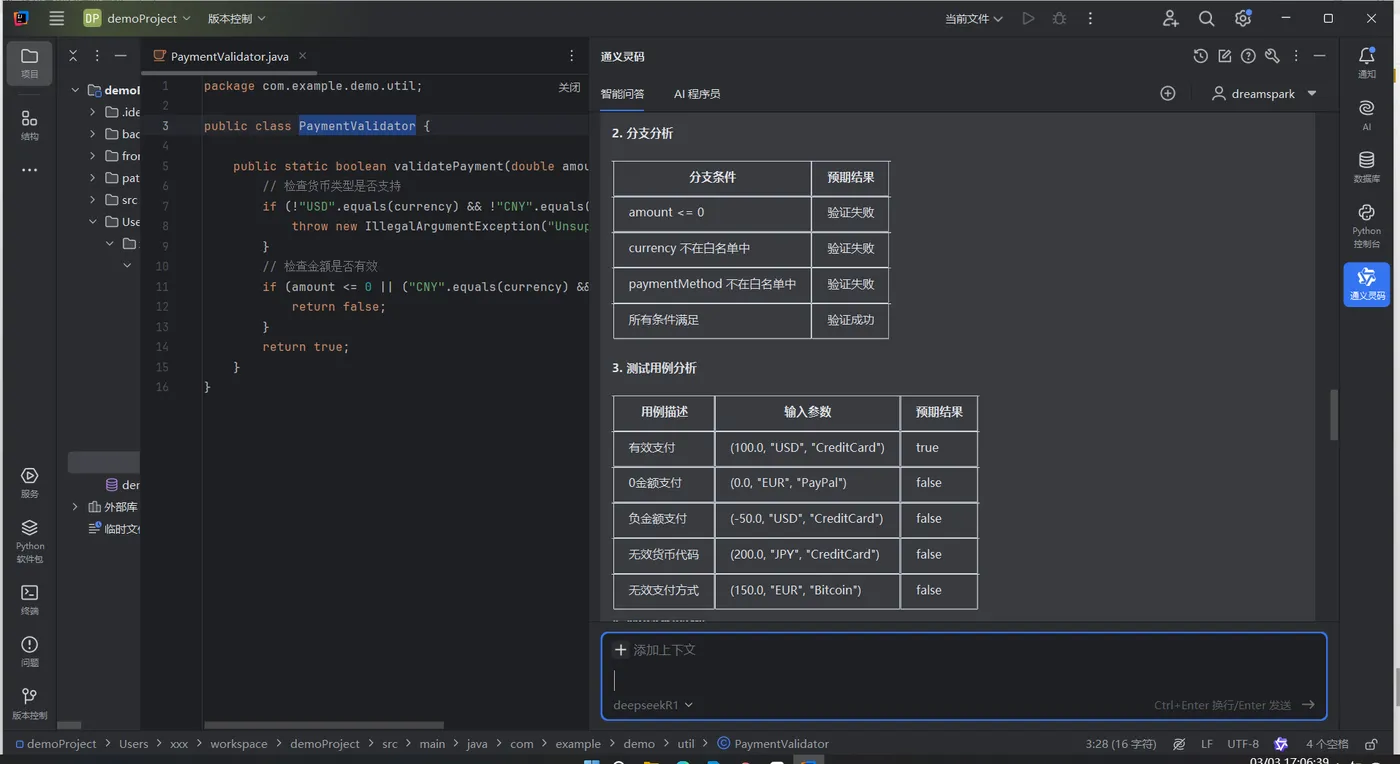Click the chat panel vertical scrollbar
Screen dimensions: 1400x764
(1333, 415)
